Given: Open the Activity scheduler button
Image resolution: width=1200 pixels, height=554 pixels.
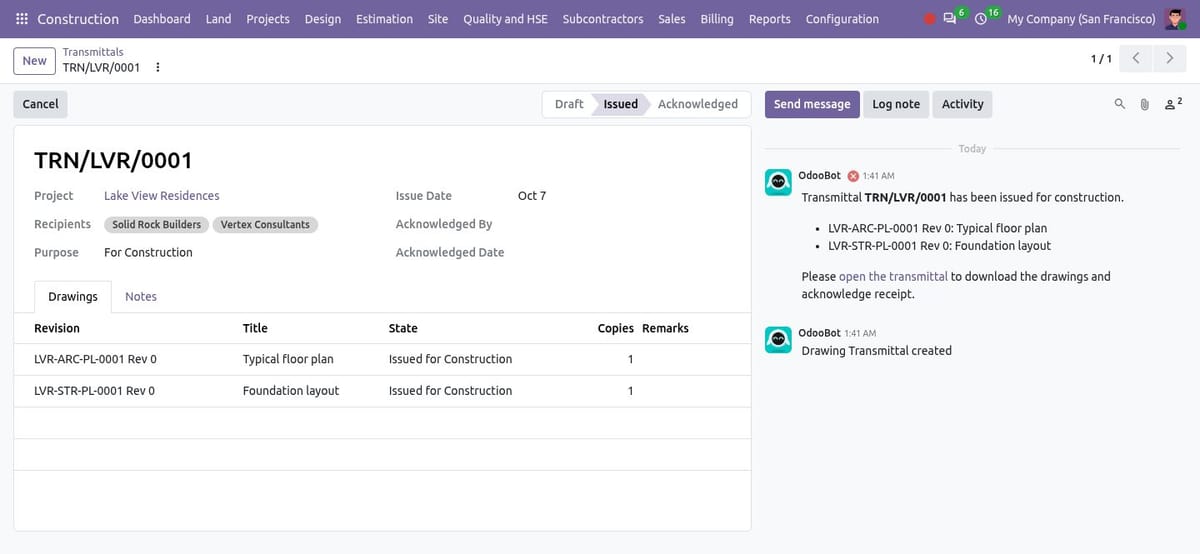Looking at the screenshot, I should 962,104.
